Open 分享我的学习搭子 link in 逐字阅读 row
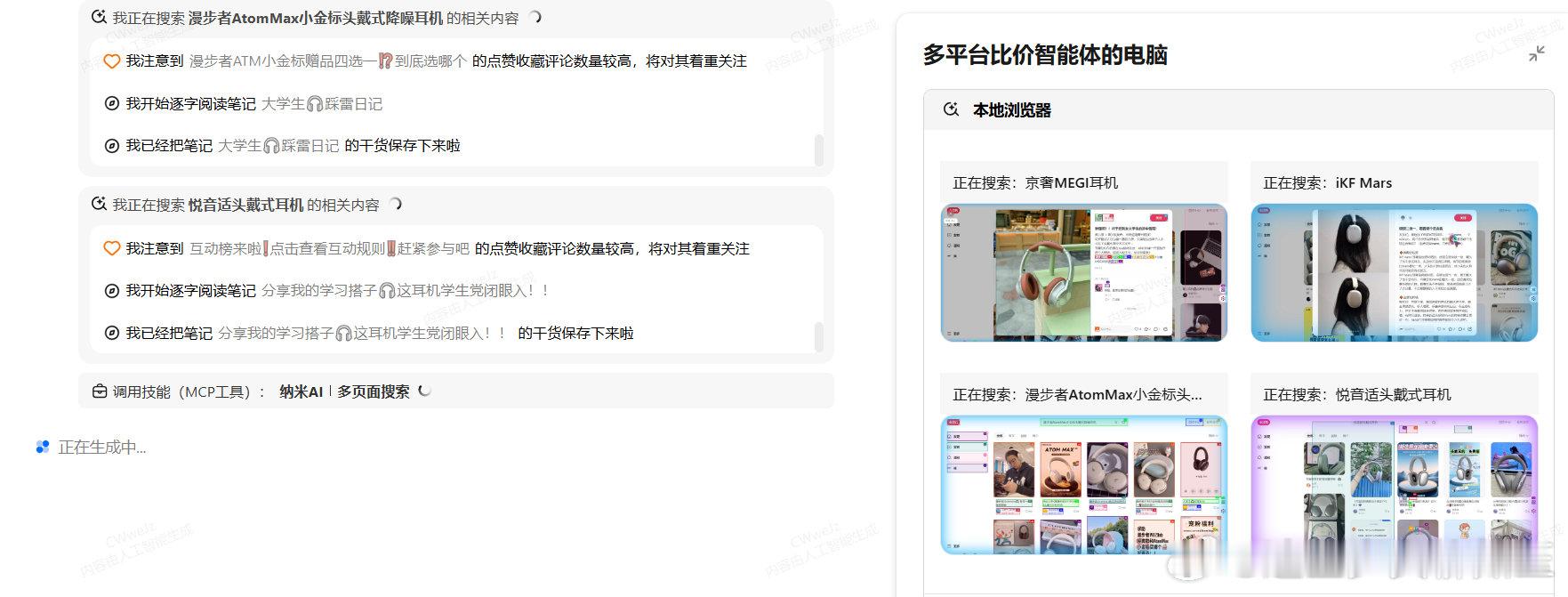1568x597 pixels. 405,291
